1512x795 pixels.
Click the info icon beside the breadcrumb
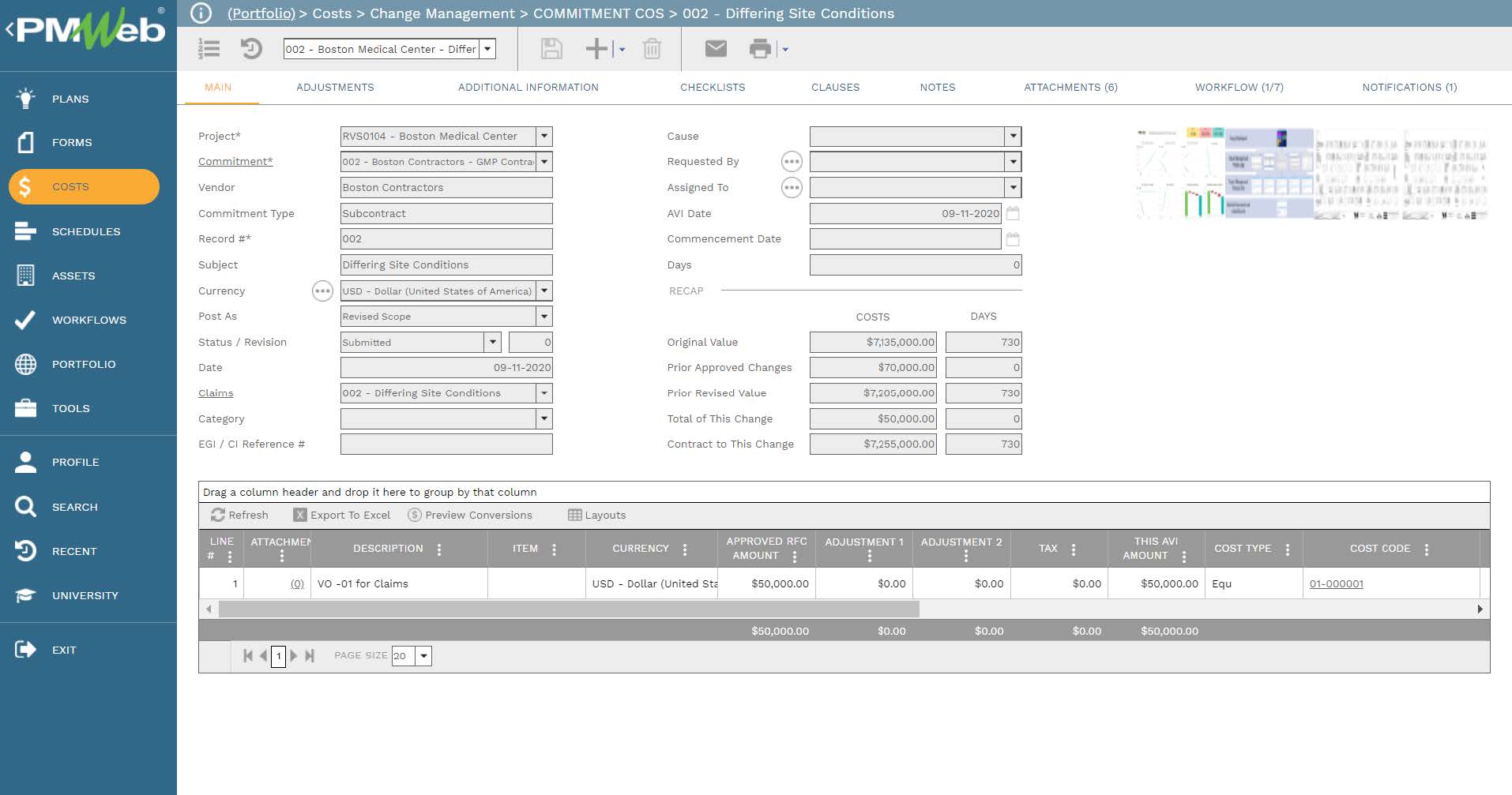pyautogui.click(x=201, y=13)
